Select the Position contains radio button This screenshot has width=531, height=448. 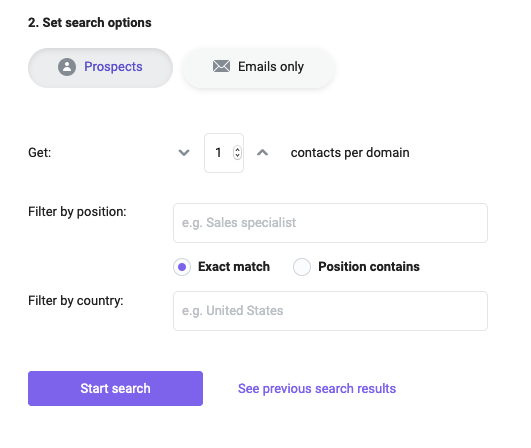(x=302, y=267)
